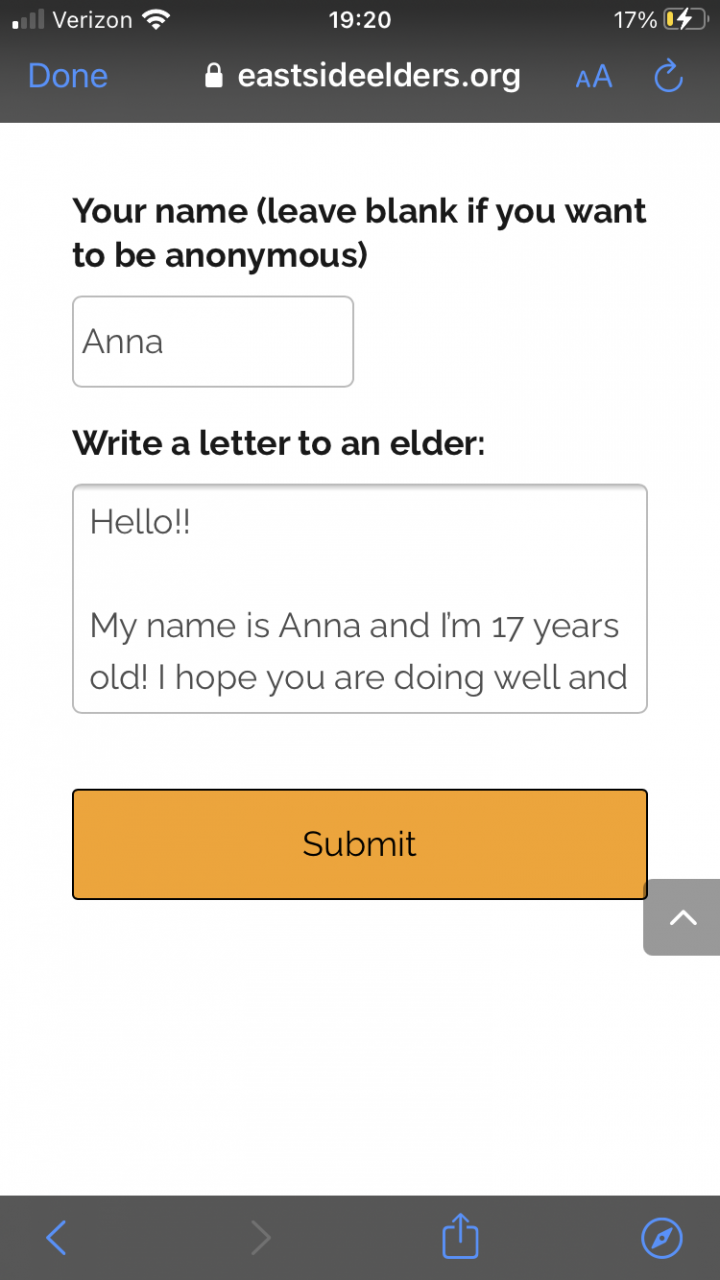The image size is (720, 1280).
Task: Tap Done to close the browser view
Action: click(x=68, y=76)
